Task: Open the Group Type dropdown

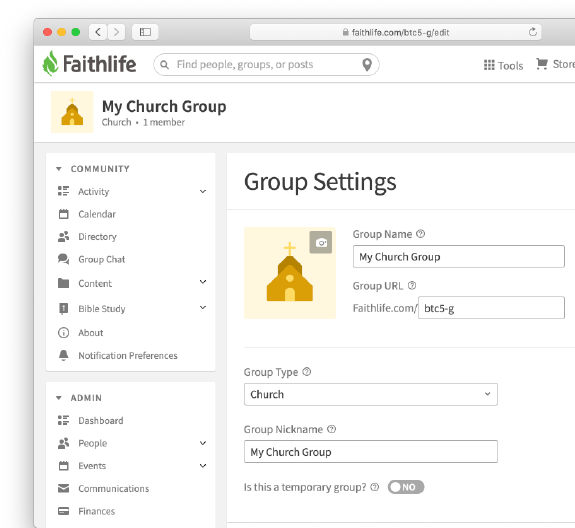Action: pyautogui.click(x=371, y=395)
